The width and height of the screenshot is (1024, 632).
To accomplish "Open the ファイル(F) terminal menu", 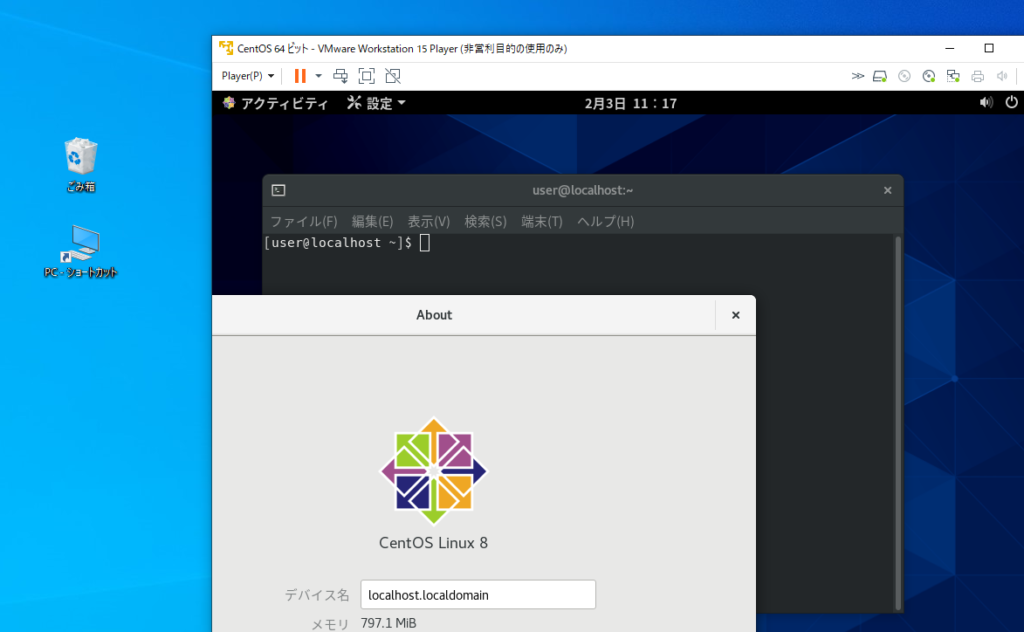I will coord(304,221).
